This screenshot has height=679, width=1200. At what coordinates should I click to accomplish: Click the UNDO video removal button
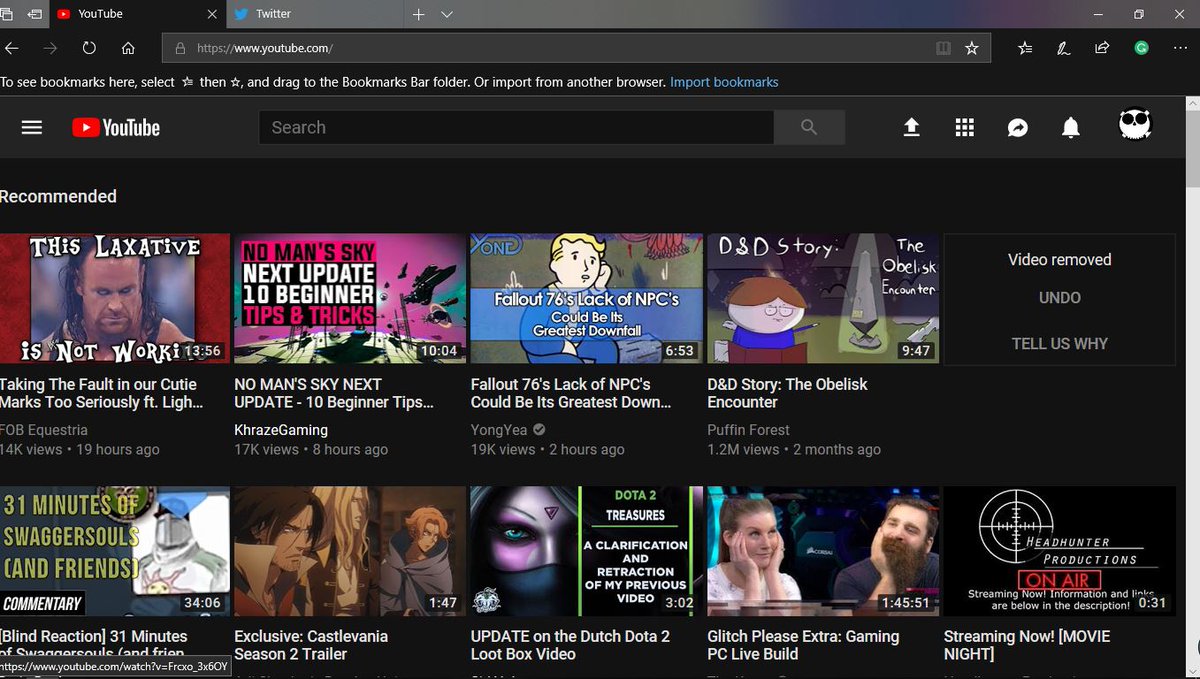[x=1059, y=298]
